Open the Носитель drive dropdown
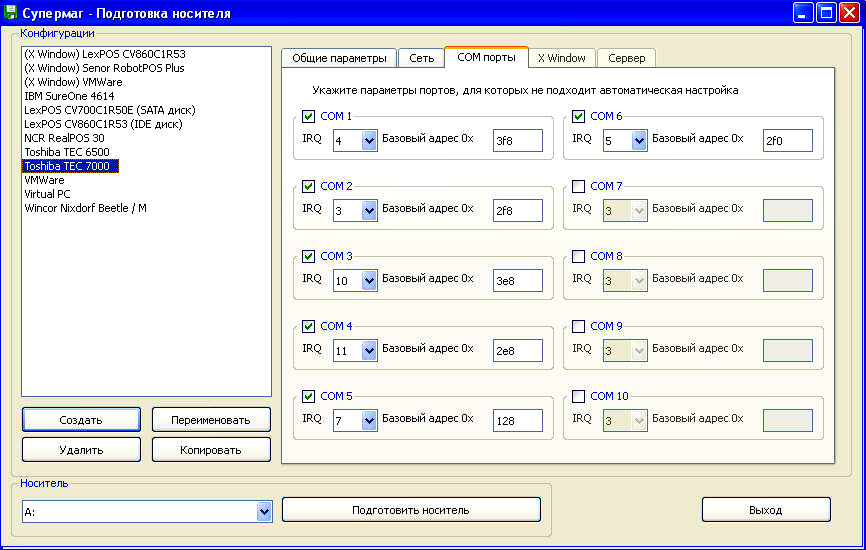 (x=264, y=511)
